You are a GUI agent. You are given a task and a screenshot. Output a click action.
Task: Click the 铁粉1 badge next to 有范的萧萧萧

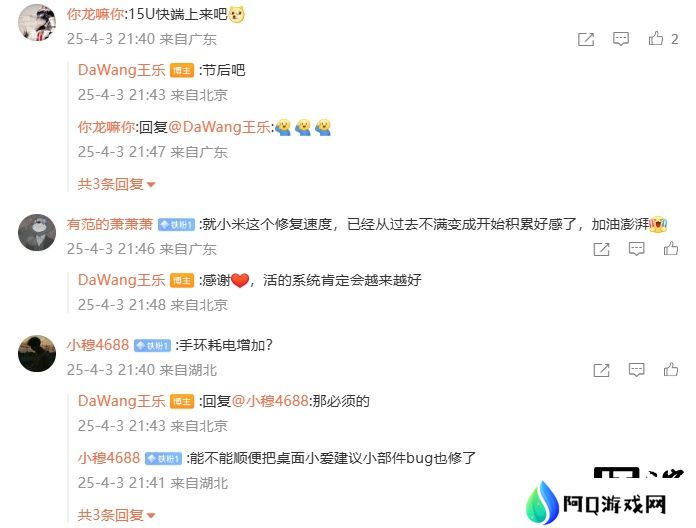[x=176, y=225]
